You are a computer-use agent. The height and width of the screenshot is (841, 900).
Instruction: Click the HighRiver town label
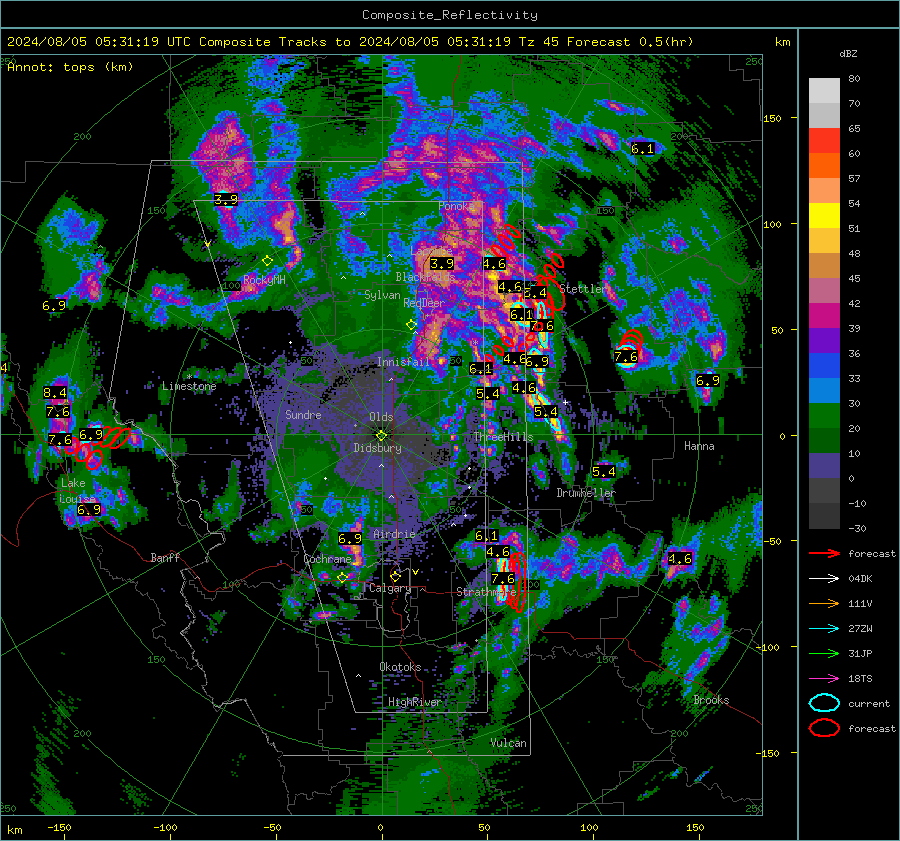pyautogui.click(x=414, y=703)
